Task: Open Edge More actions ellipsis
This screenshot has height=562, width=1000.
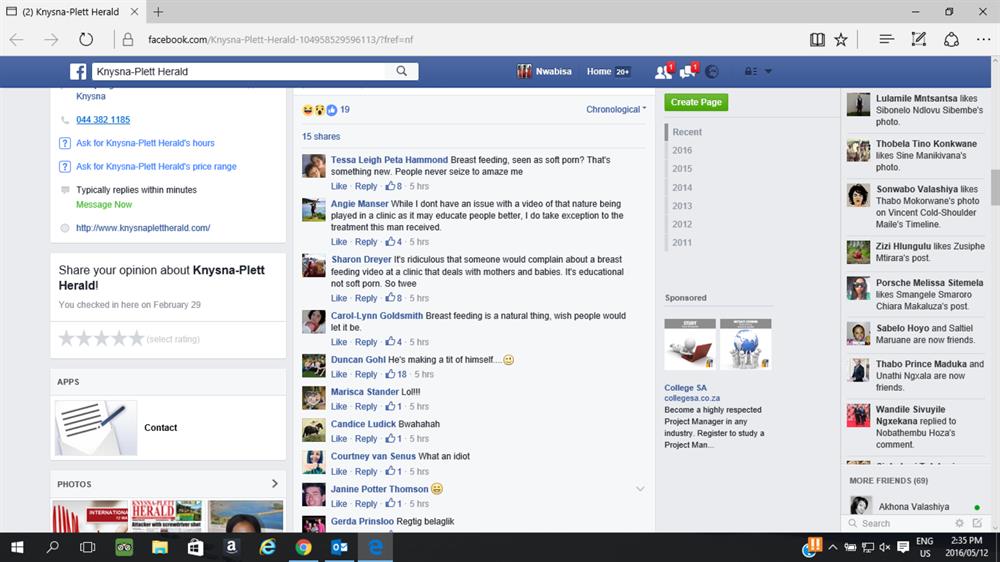Action: tap(983, 40)
